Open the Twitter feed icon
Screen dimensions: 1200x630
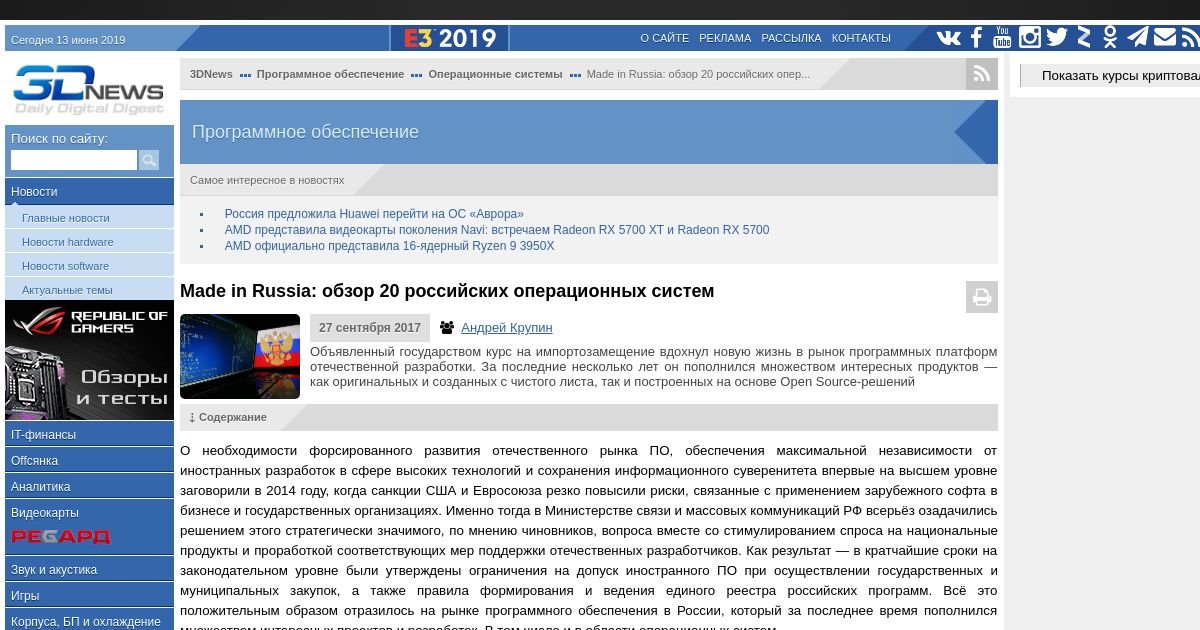pos(1057,38)
